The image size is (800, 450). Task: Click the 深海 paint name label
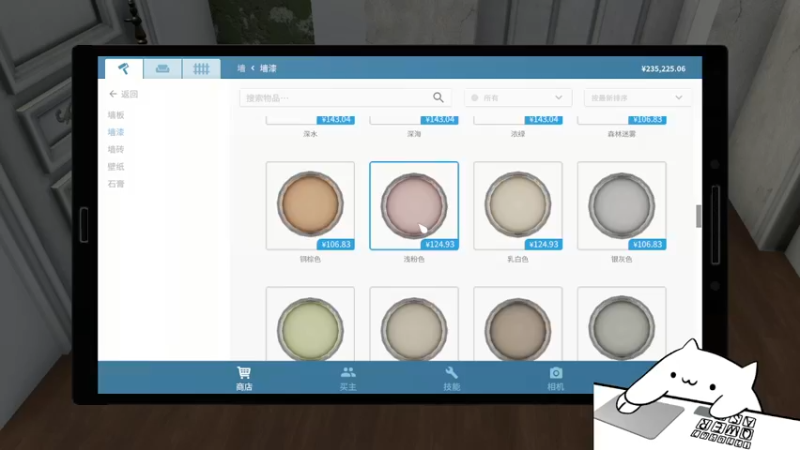(414, 134)
